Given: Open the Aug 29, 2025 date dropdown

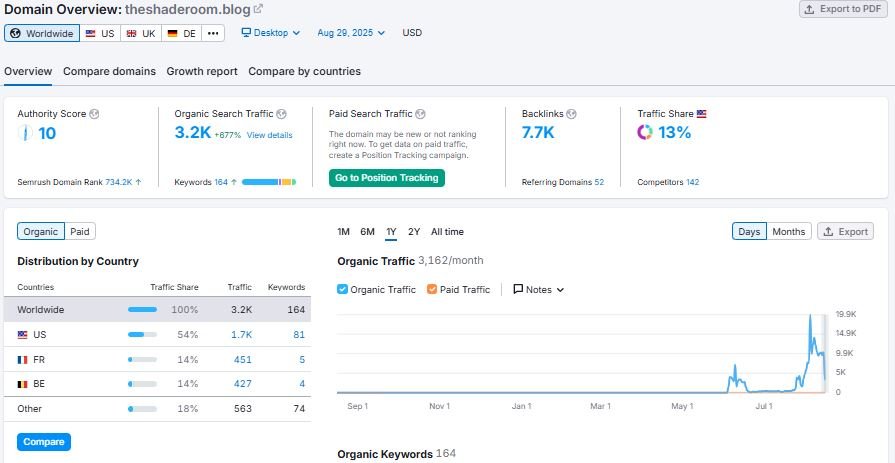Looking at the screenshot, I should point(351,33).
